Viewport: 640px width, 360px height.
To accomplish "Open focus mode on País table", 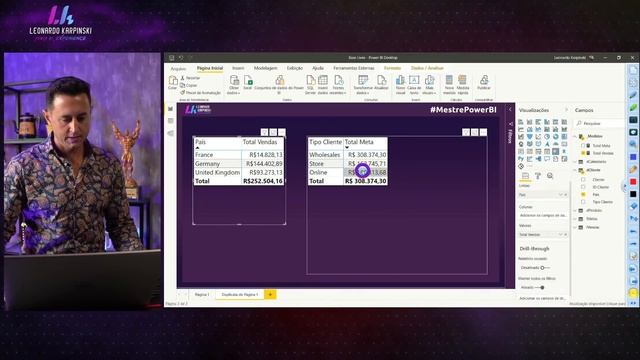I will pos(273,132).
